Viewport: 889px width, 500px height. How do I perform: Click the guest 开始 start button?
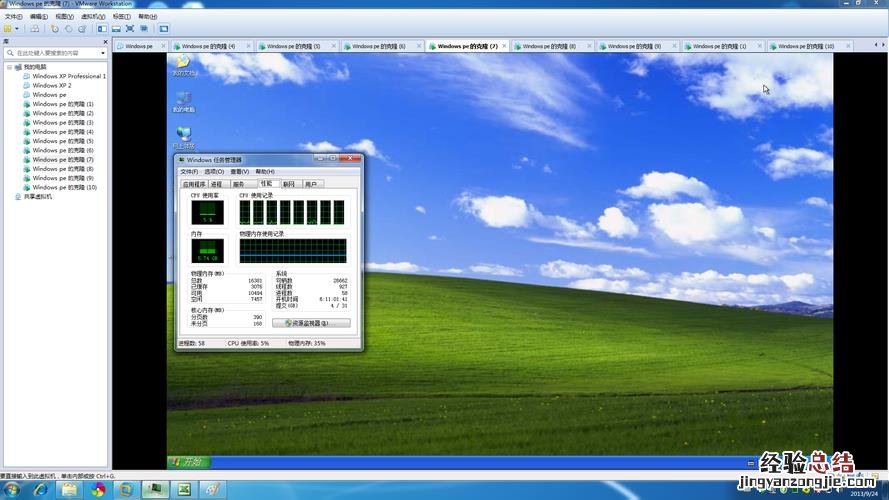point(188,461)
